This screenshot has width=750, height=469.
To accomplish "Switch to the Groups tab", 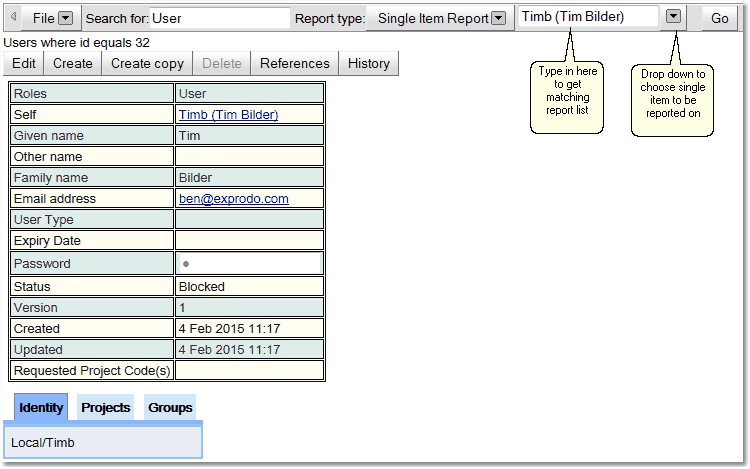I will (170, 407).
